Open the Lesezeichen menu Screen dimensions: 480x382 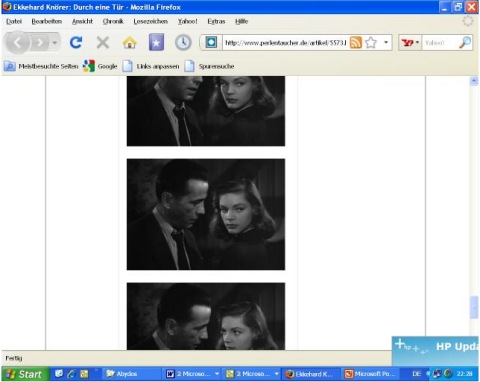(151, 21)
